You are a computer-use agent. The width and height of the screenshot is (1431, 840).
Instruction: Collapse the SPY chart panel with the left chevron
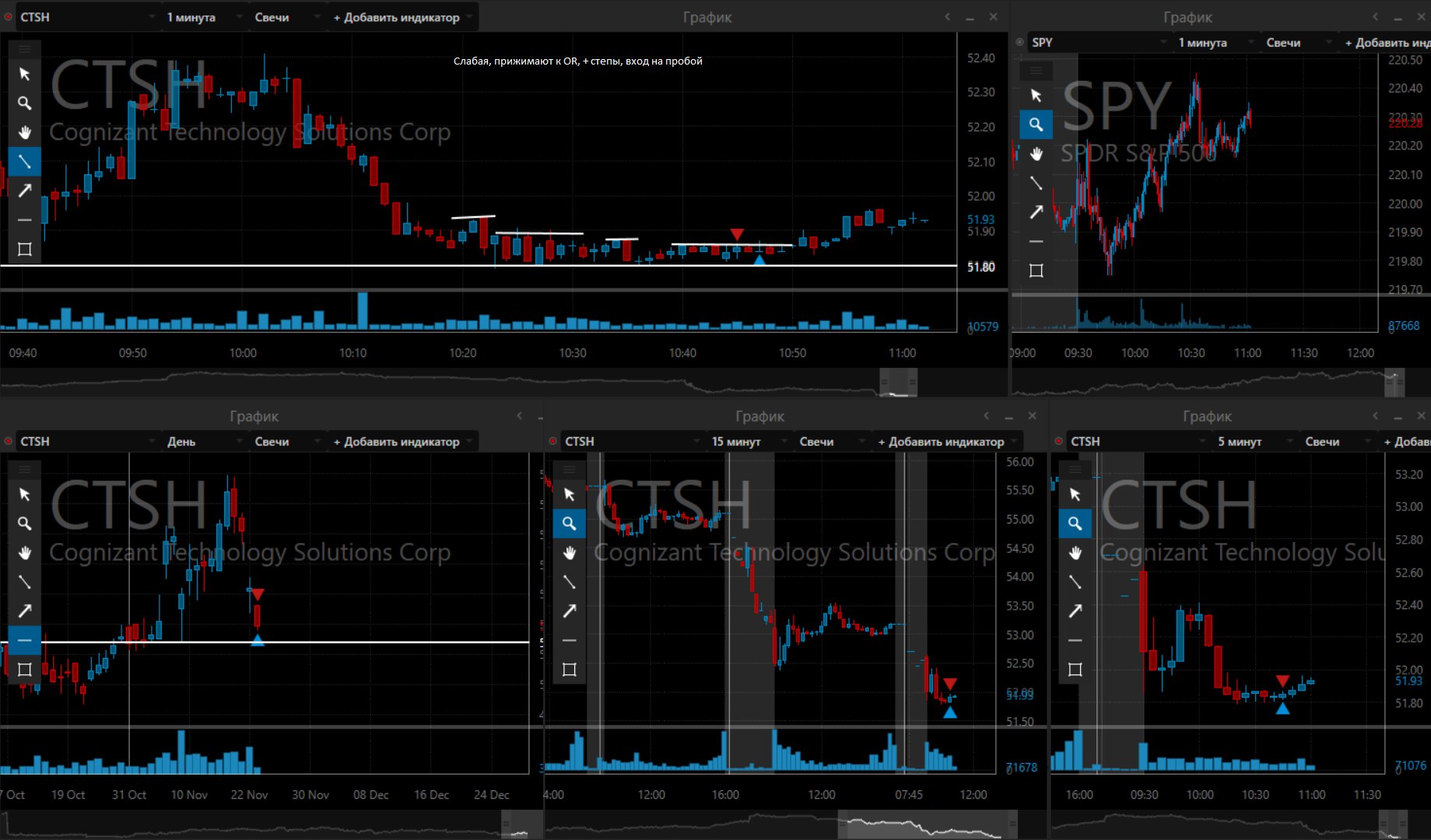click(1375, 16)
